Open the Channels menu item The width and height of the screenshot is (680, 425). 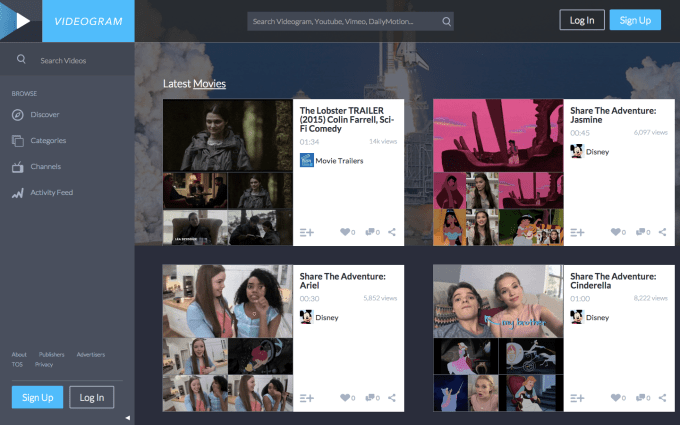pyautogui.click(x=46, y=167)
